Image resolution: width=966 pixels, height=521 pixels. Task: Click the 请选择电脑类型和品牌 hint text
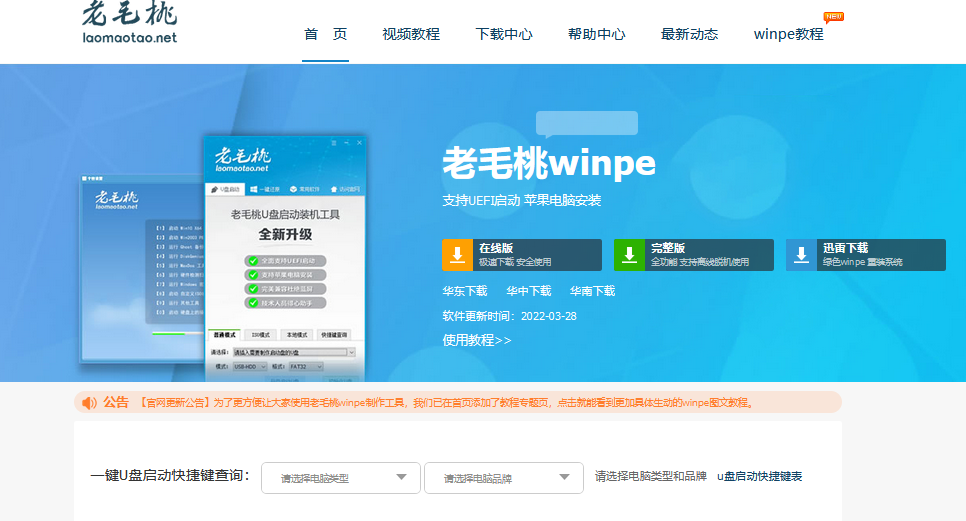(x=651, y=477)
